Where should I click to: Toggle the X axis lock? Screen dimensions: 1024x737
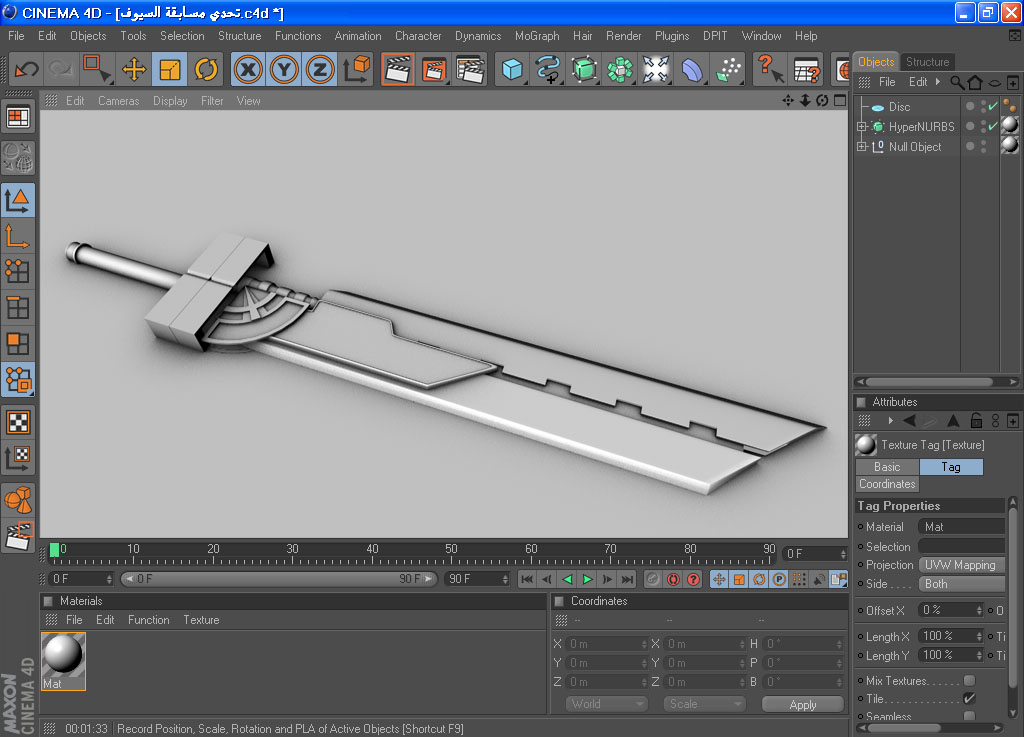(x=248, y=69)
